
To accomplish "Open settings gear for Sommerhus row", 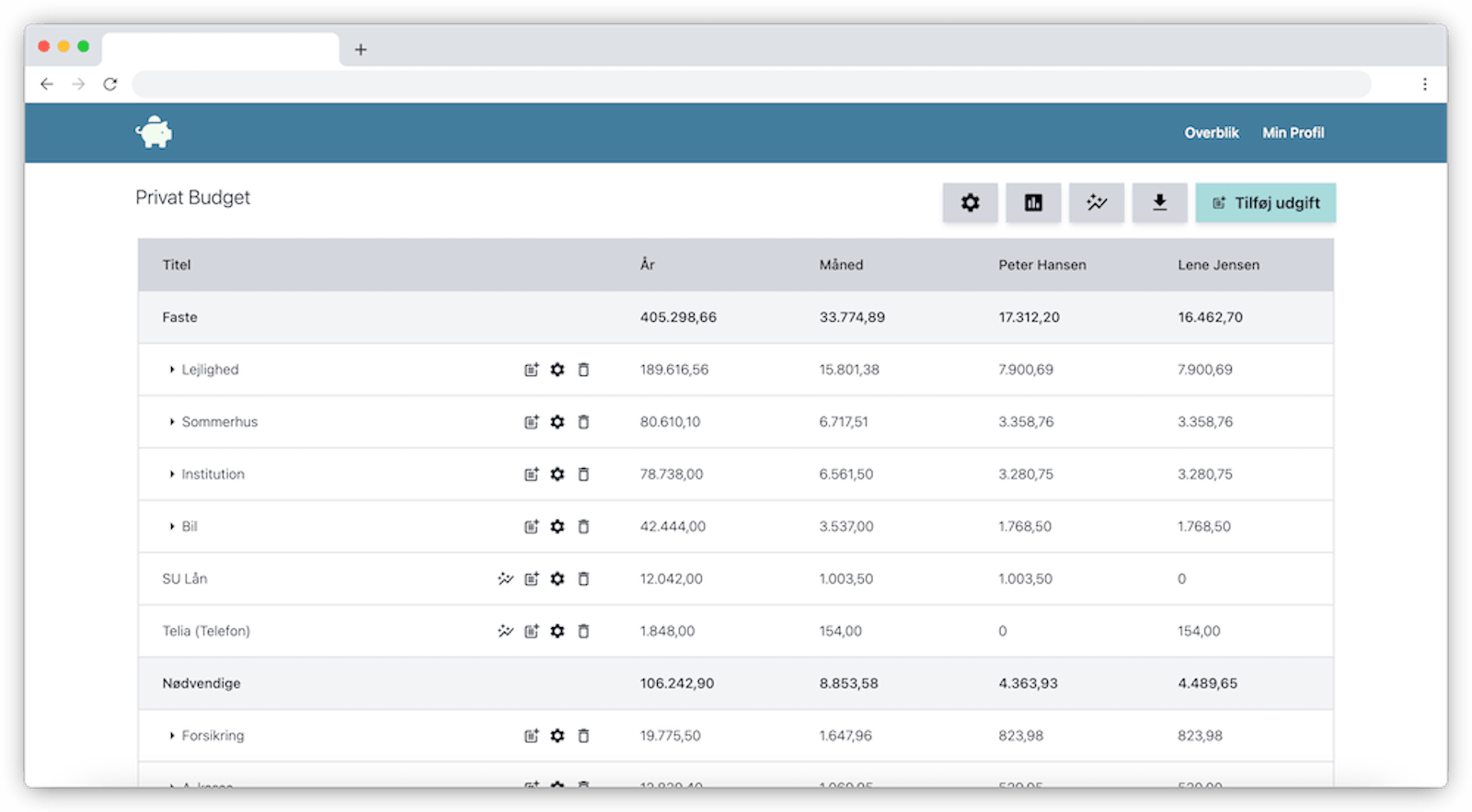I will point(558,422).
